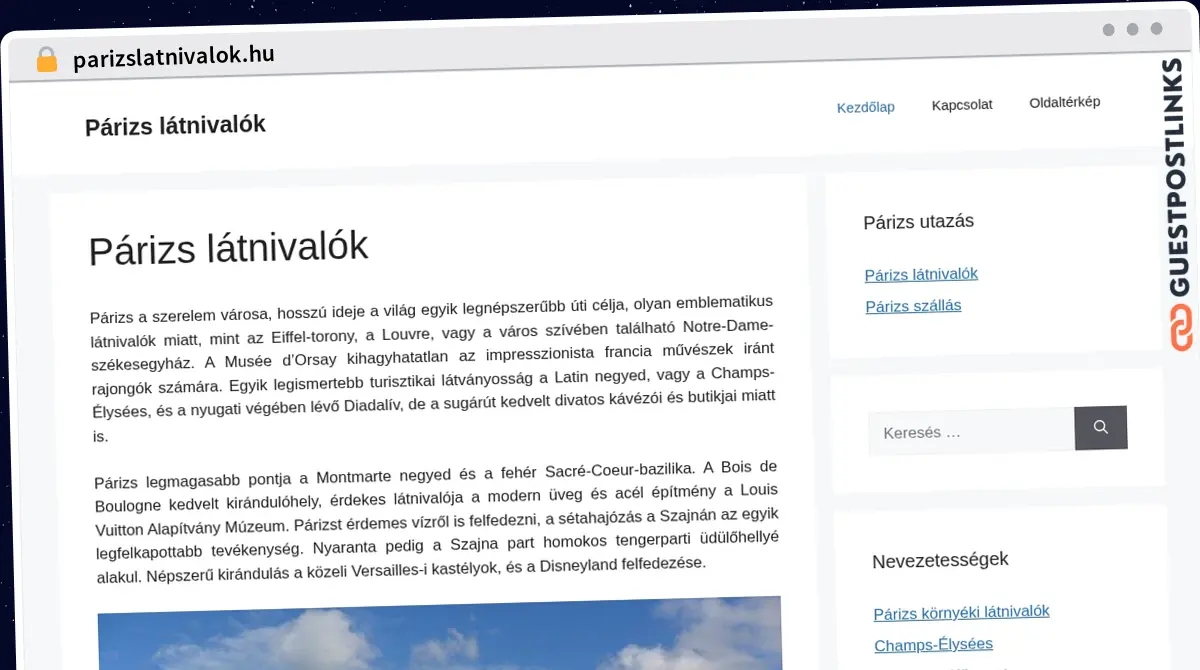Click the blue sky photo below the article
The height and width of the screenshot is (670, 1200).
point(440,634)
